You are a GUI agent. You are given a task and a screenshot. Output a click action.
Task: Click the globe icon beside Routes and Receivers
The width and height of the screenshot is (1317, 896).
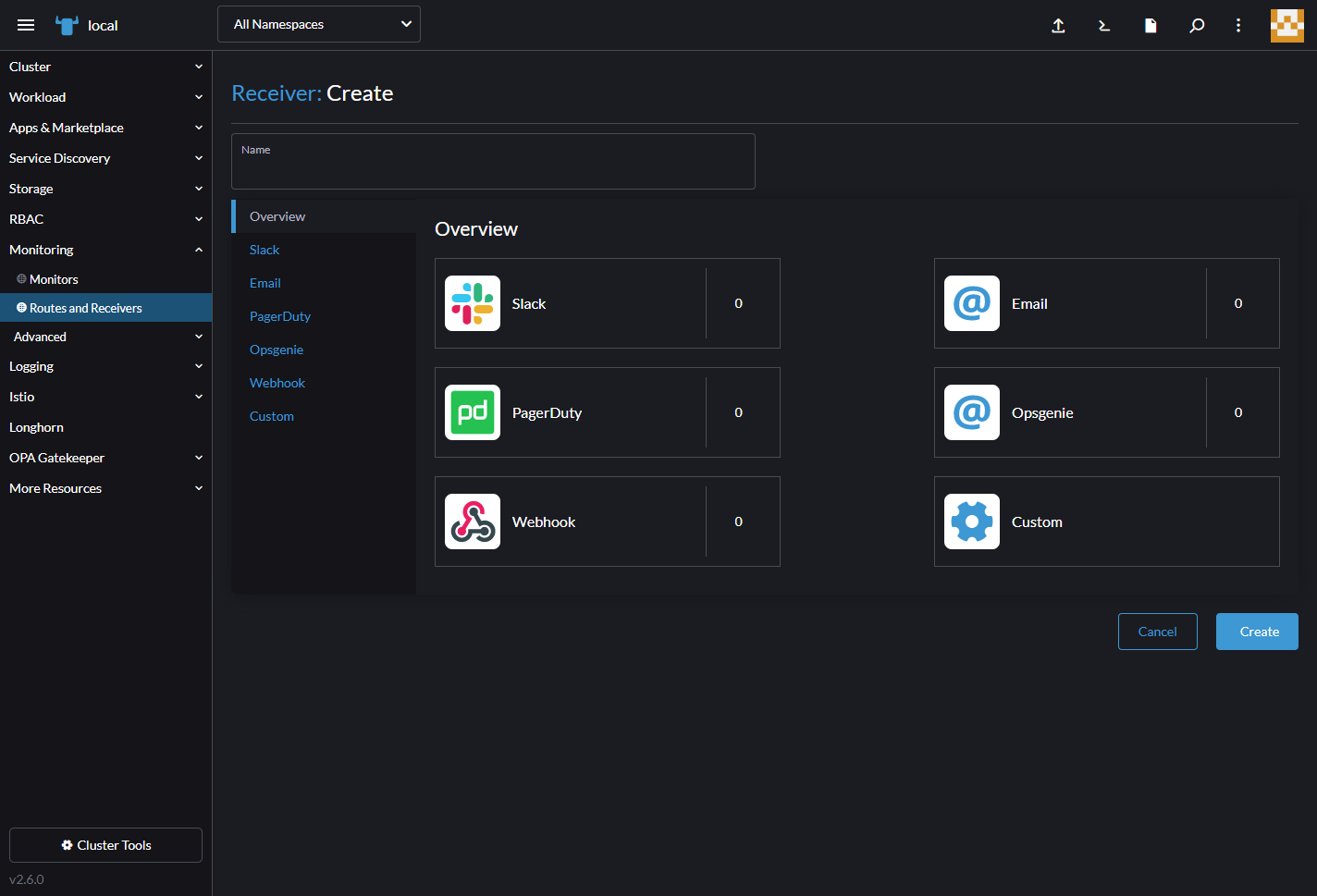(21, 308)
